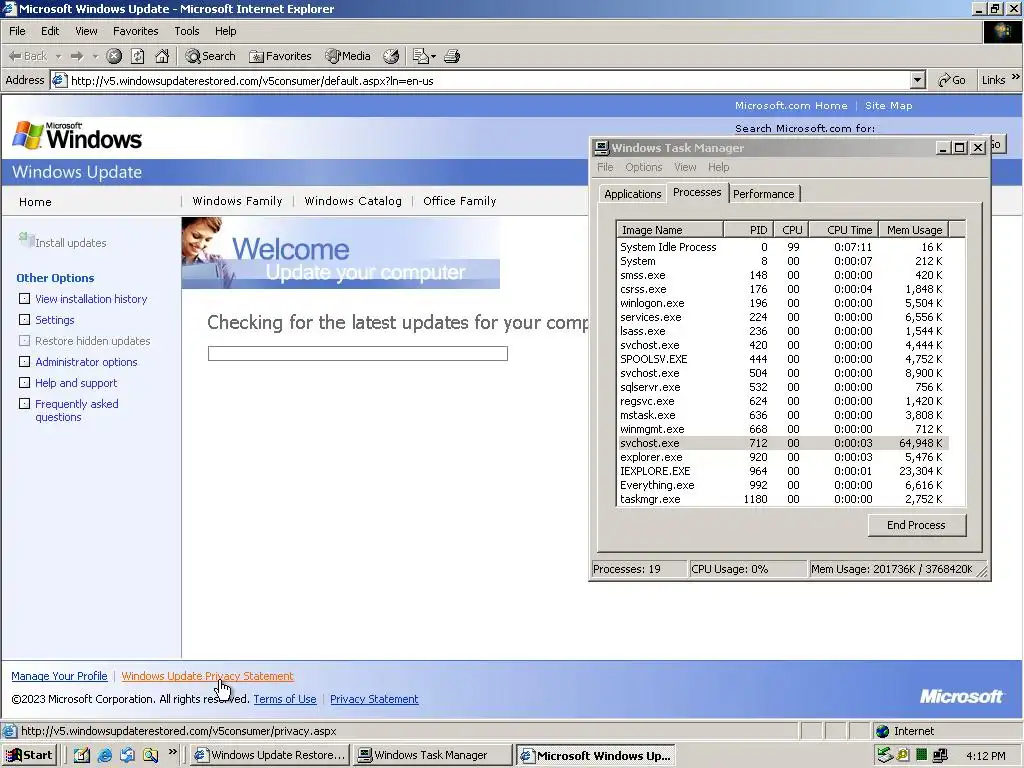The width and height of the screenshot is (1024, 768).
Task: Click the Windows flag logo on the page
Action: click(27, 135)
